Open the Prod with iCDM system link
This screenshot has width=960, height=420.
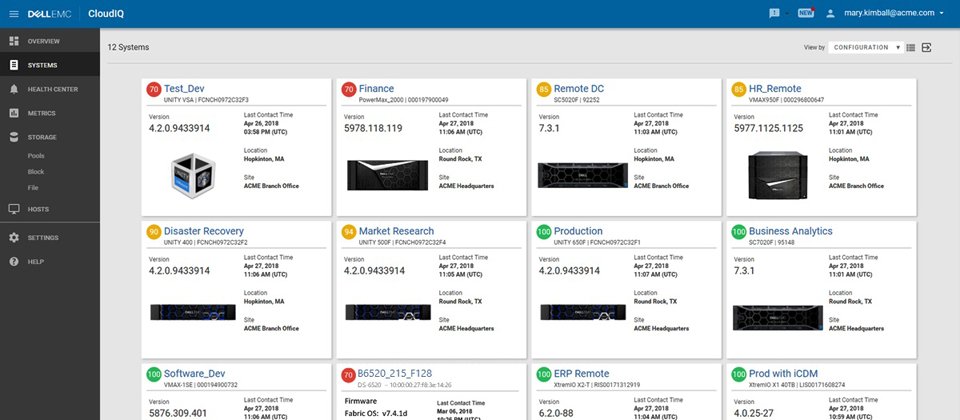(783, 373)
